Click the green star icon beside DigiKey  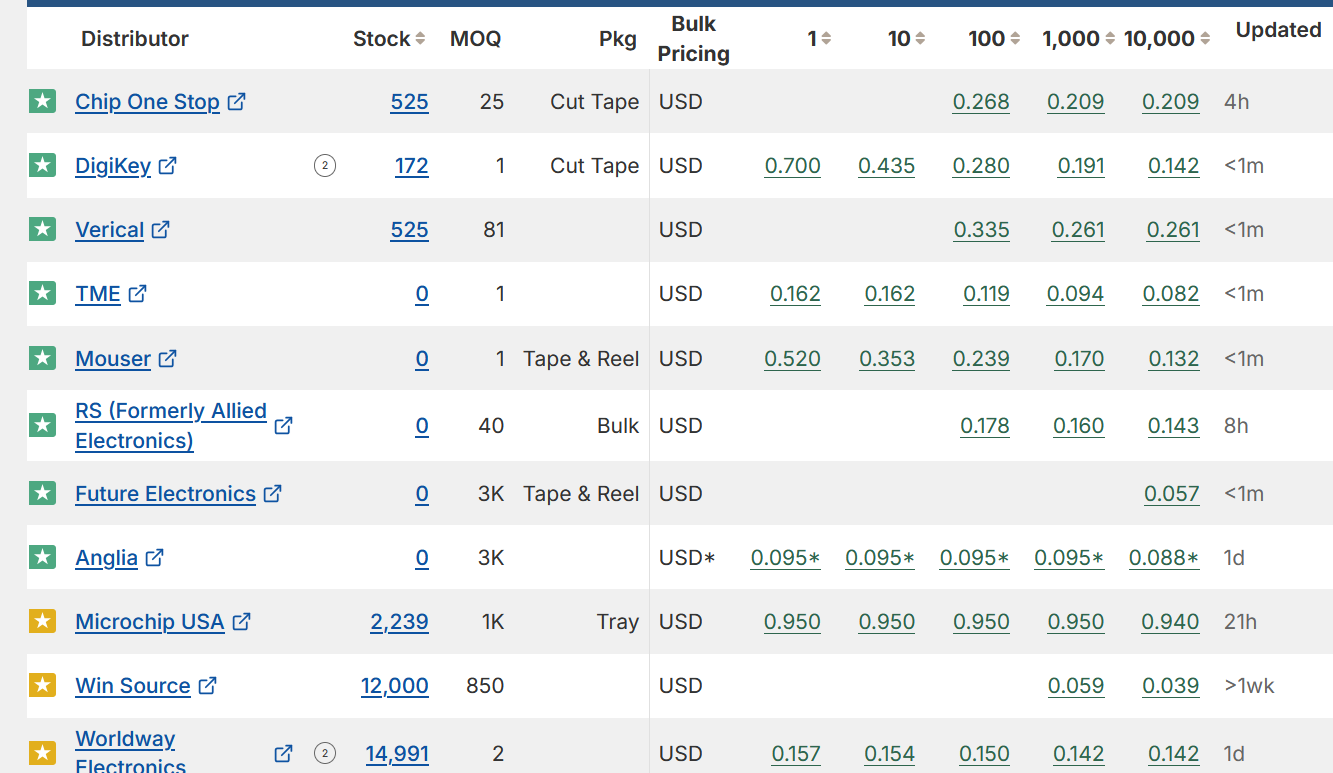click(x=42, y=165)
